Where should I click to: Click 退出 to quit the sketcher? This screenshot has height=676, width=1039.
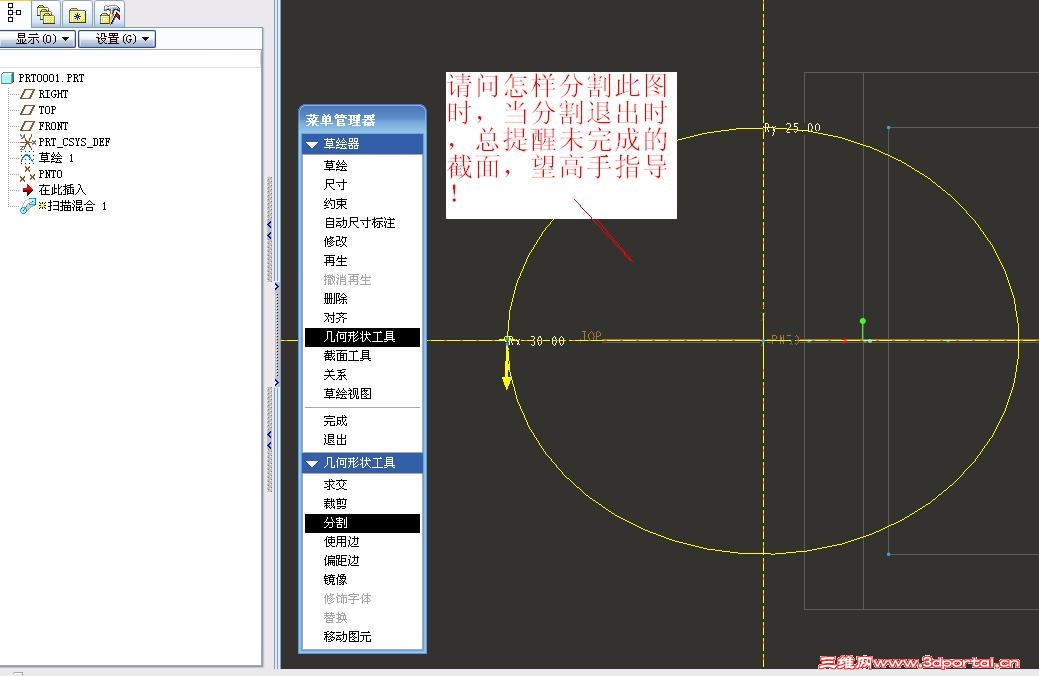[335, 440]
